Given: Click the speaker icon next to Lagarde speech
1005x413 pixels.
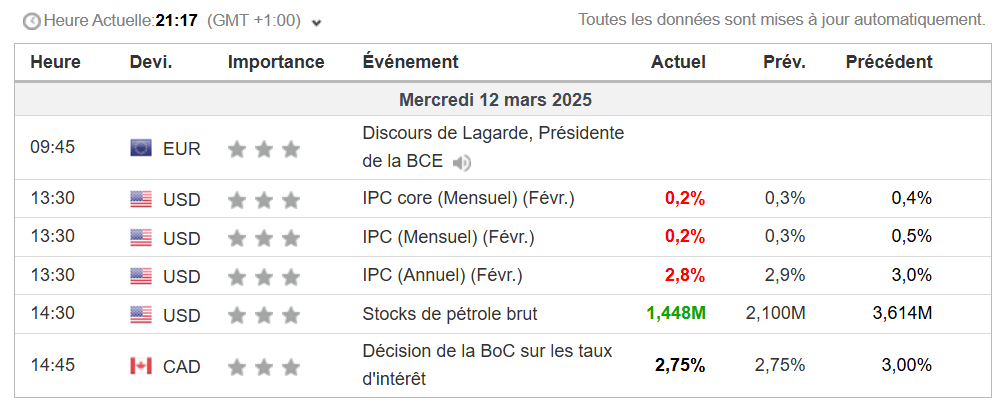Looking at the screenshot, I should pyautogui.click(x=461, y=162).
